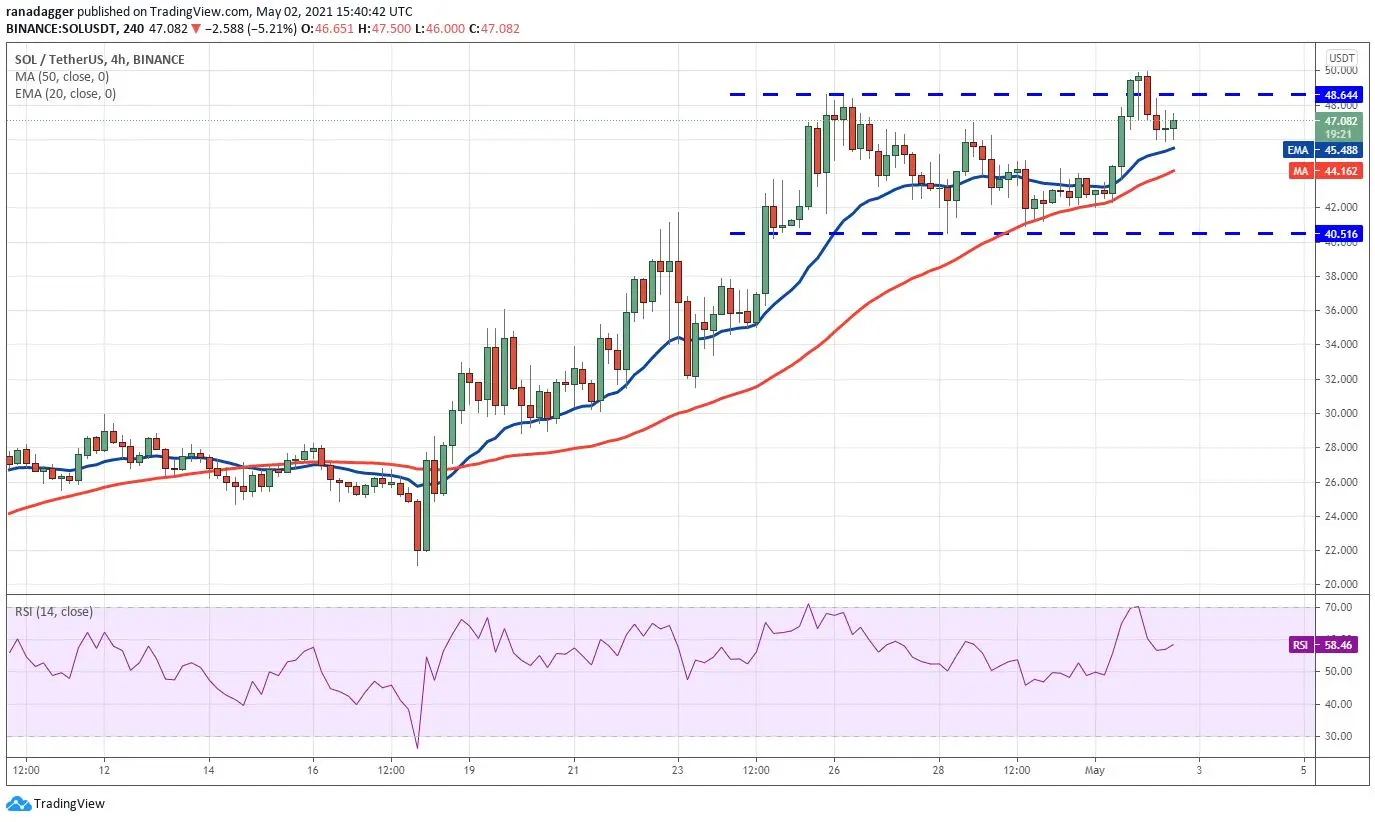Click the 70.00 overbought level on RSI axis

pos(1340,607)
